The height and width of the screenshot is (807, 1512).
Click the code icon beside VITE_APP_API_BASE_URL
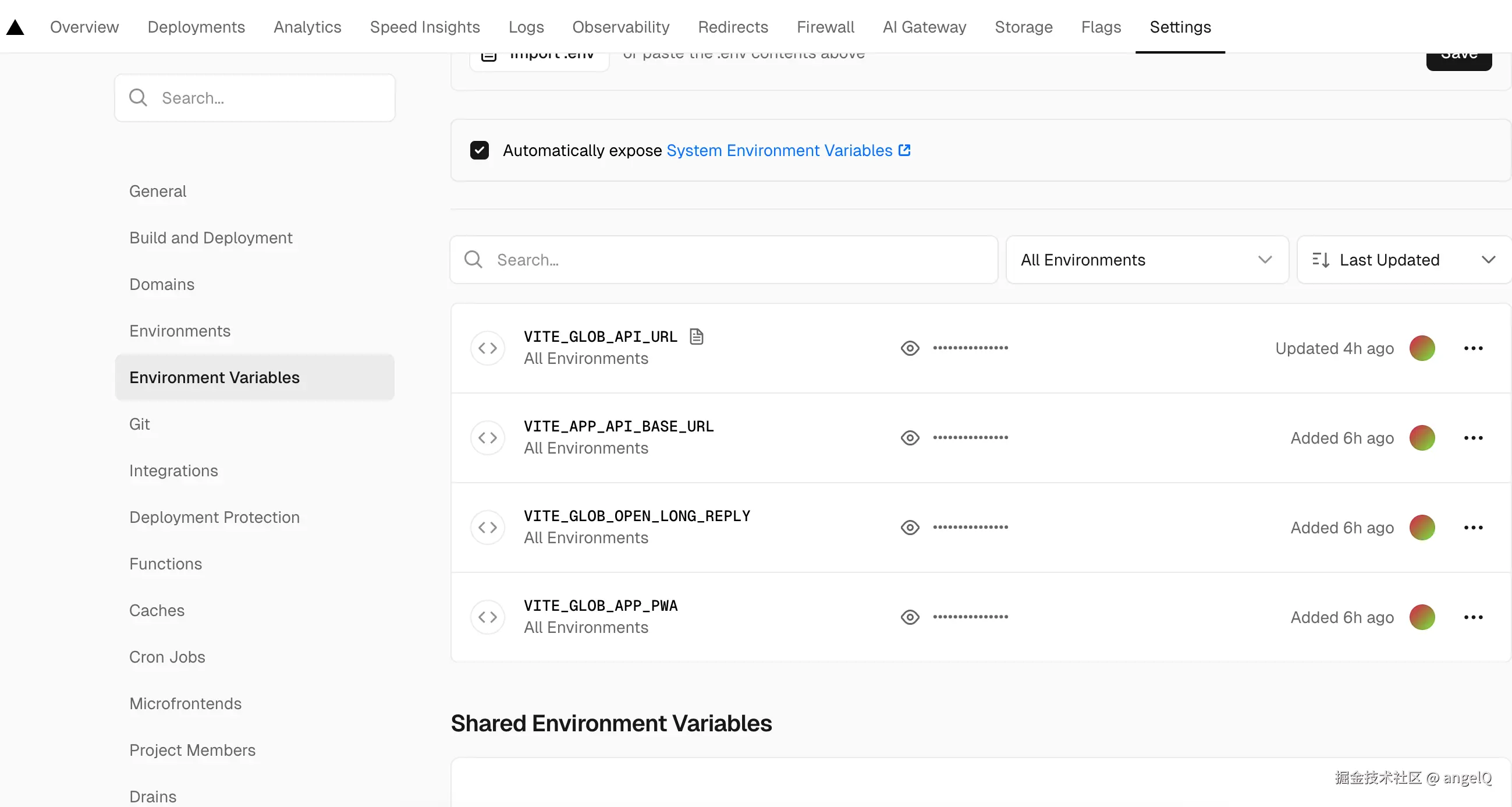[x=487, y=438]
